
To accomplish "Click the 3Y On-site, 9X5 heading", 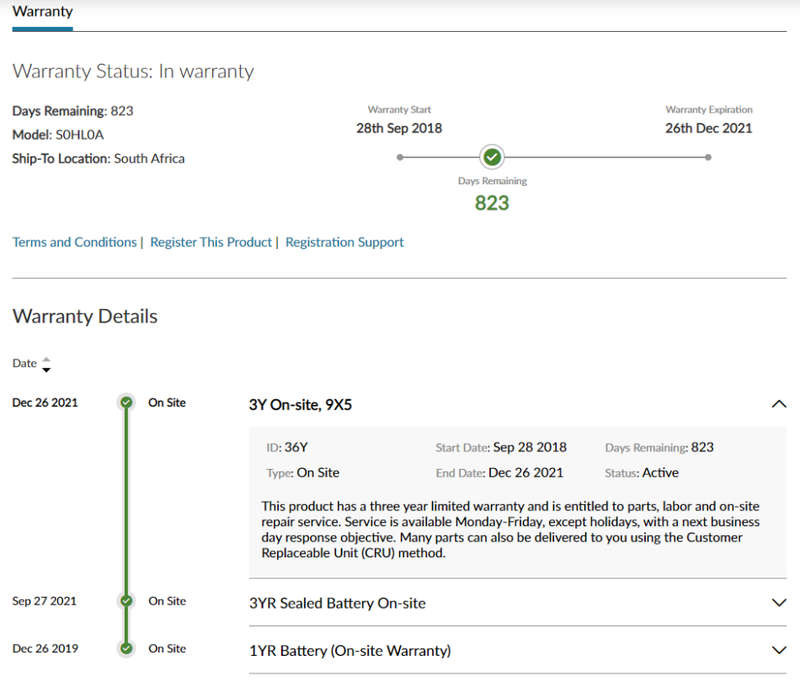I will (301, 404).
